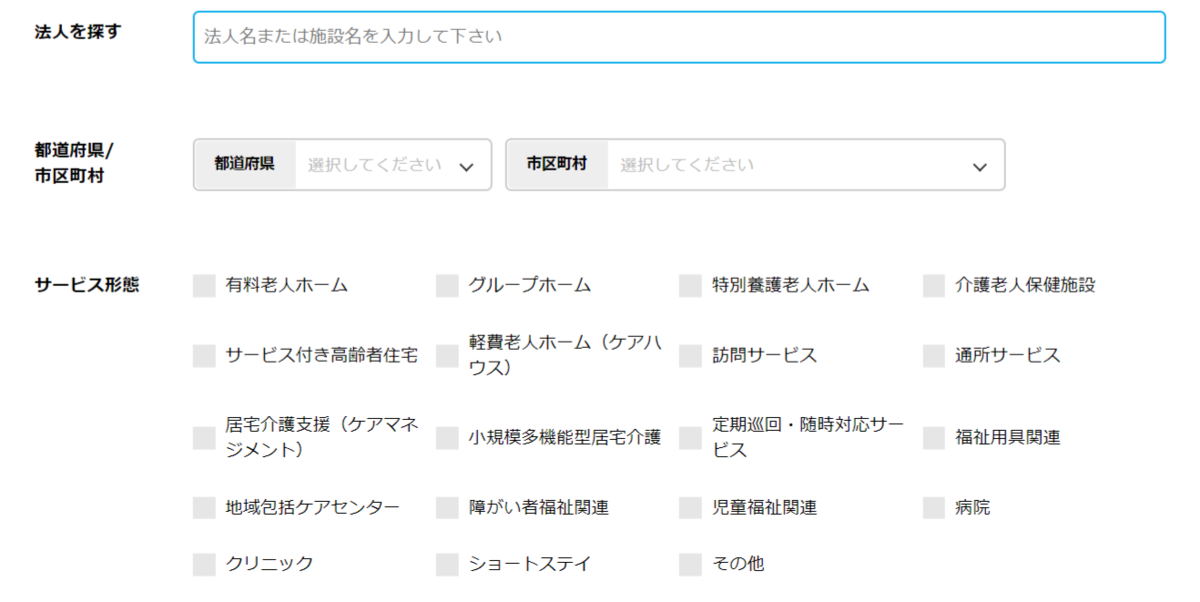Toggle the 病院 checkbox
This screenshot has height=602, width=1200.
pyautogui.click(x=934, y=508)
